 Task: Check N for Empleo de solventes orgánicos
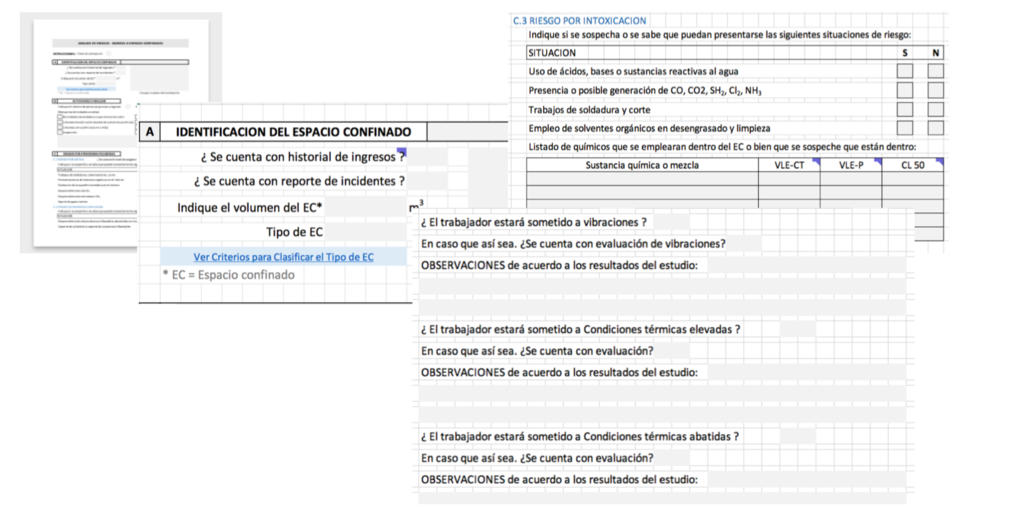[x=936, y=128]
